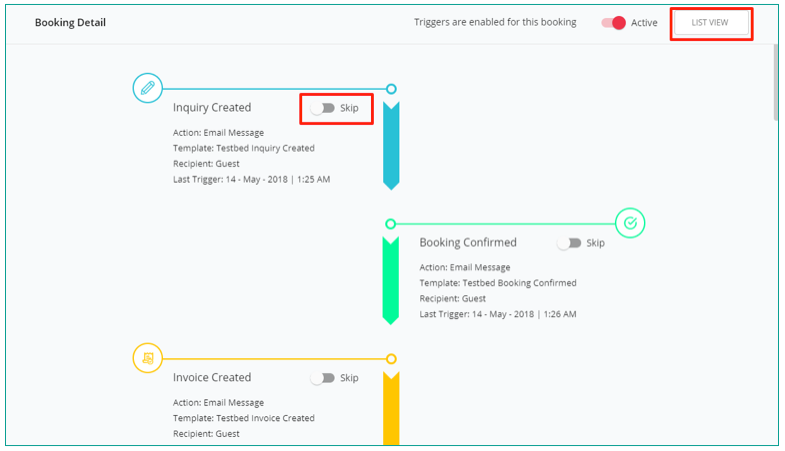
Task: Click the green Booking Confirmed timeline node
Action: [390, 224]
